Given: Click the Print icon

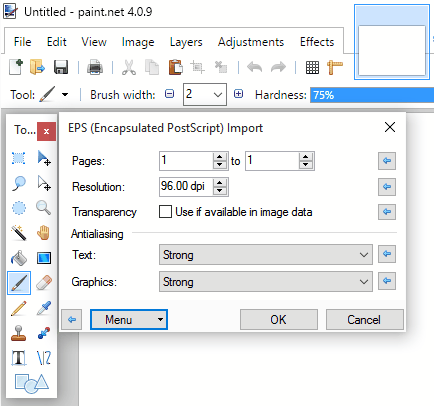Looking at the screenshot, I should [95, 67].
